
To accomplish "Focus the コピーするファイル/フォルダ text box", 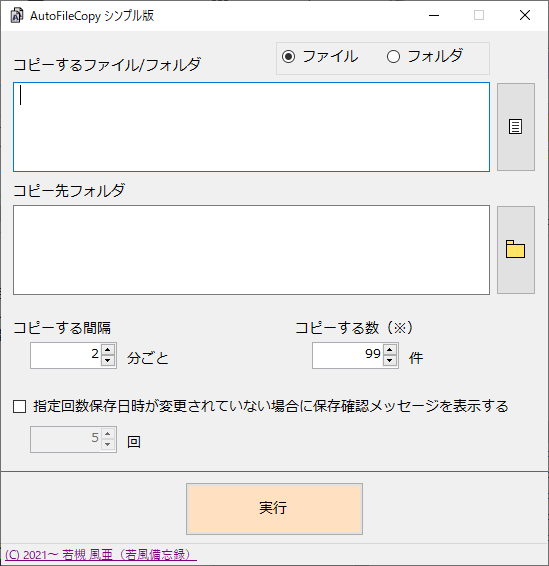I will coord(251,127).
